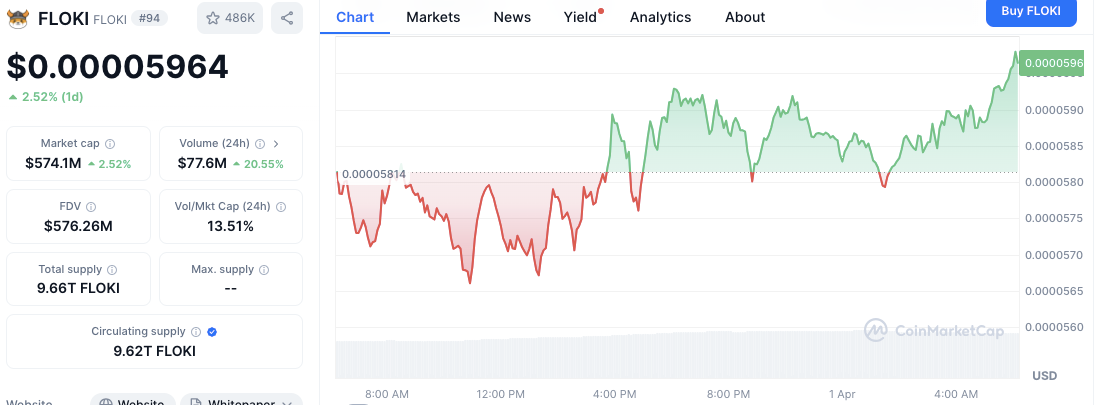1094x405 pixels.
Task: Open the Website link chip
Action: [131, 402]
